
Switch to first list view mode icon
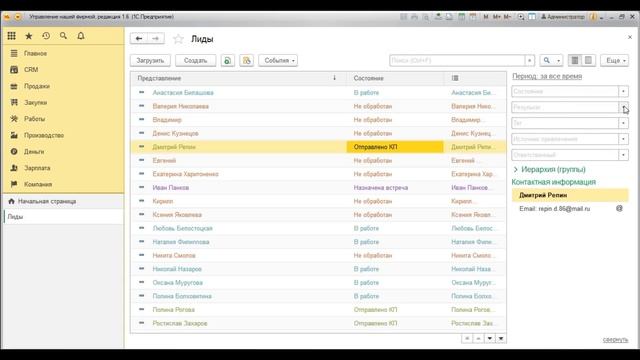click(x=575, y=60)
